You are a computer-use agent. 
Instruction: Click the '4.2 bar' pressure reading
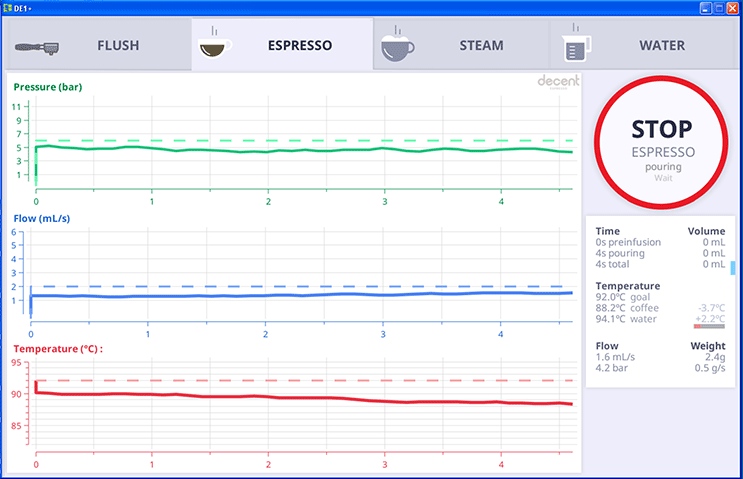point(611,368)
